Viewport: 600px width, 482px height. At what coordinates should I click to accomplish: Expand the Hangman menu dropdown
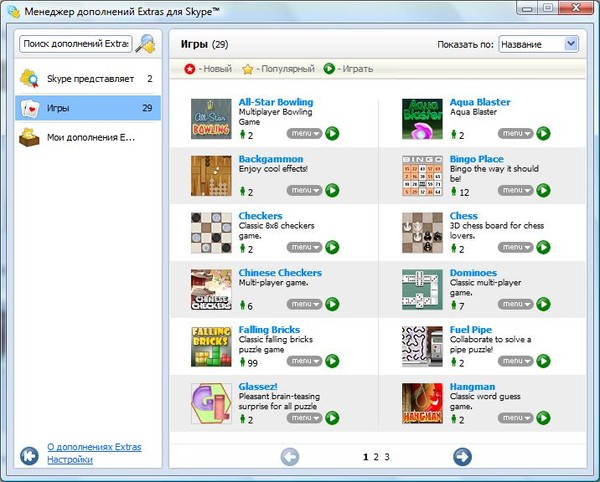[515, 418]
